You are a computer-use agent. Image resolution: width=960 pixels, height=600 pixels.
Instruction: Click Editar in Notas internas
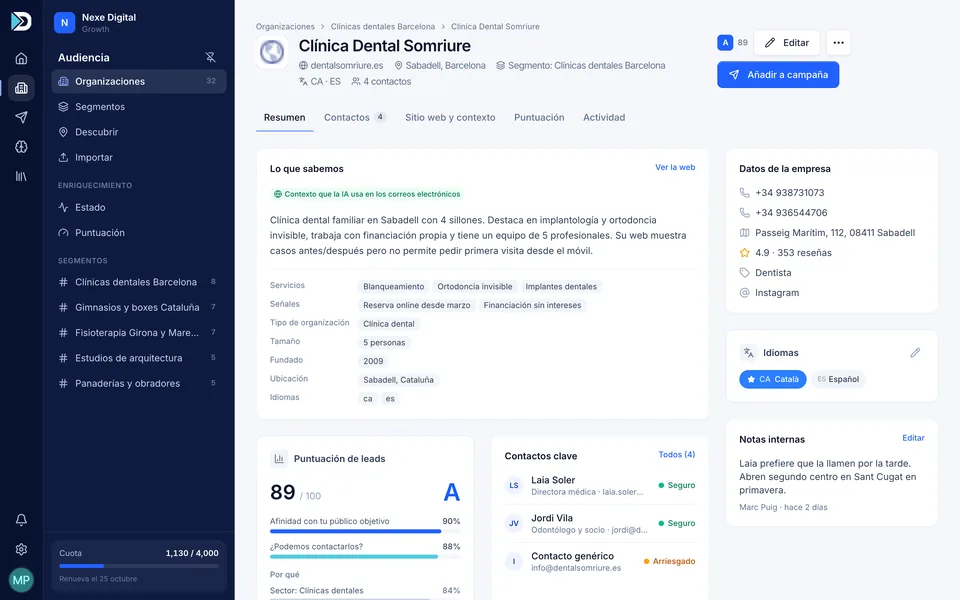(913, 438)
